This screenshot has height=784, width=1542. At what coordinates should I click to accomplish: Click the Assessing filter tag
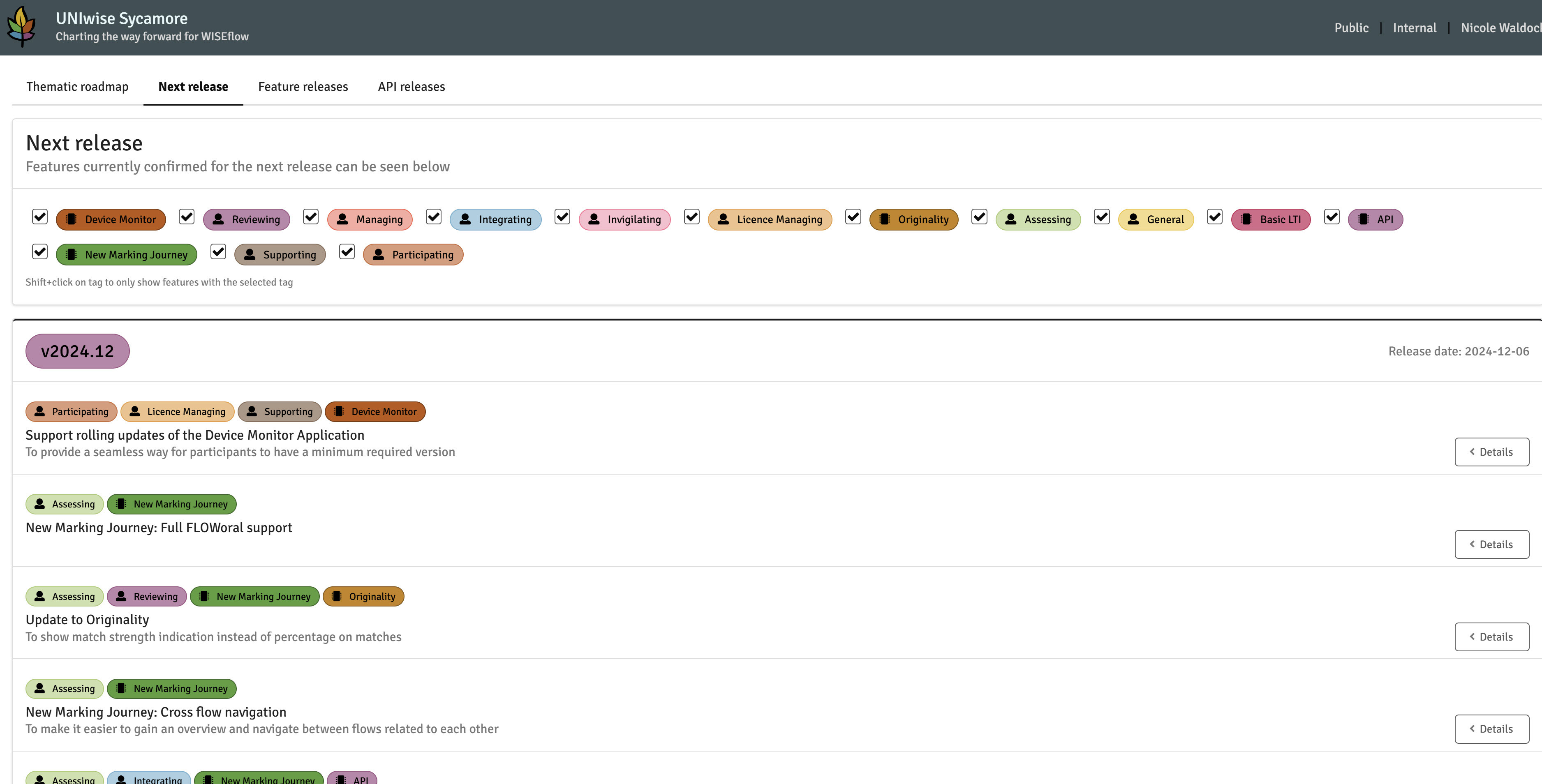tap(1038, 220)
